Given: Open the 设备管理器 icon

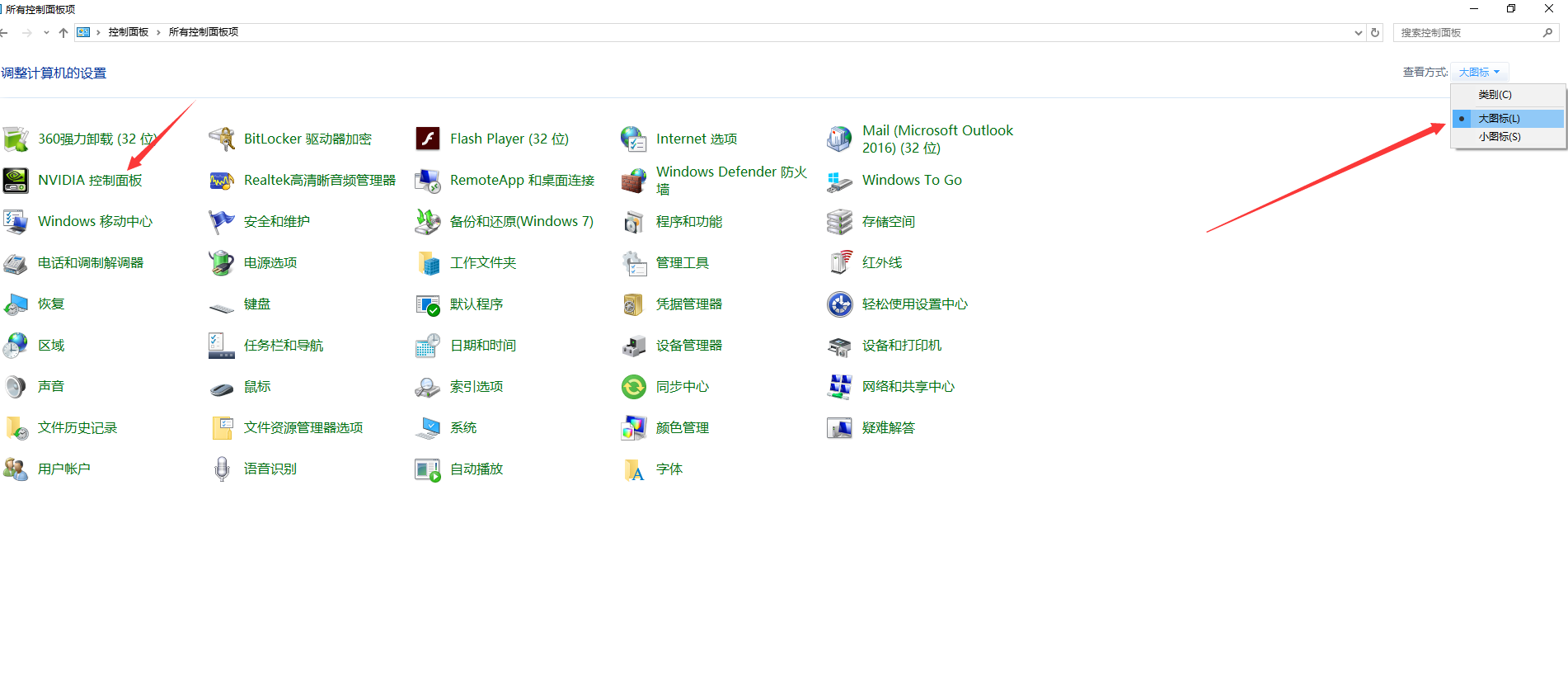Looking at the screenshot, I should [634, 345].
